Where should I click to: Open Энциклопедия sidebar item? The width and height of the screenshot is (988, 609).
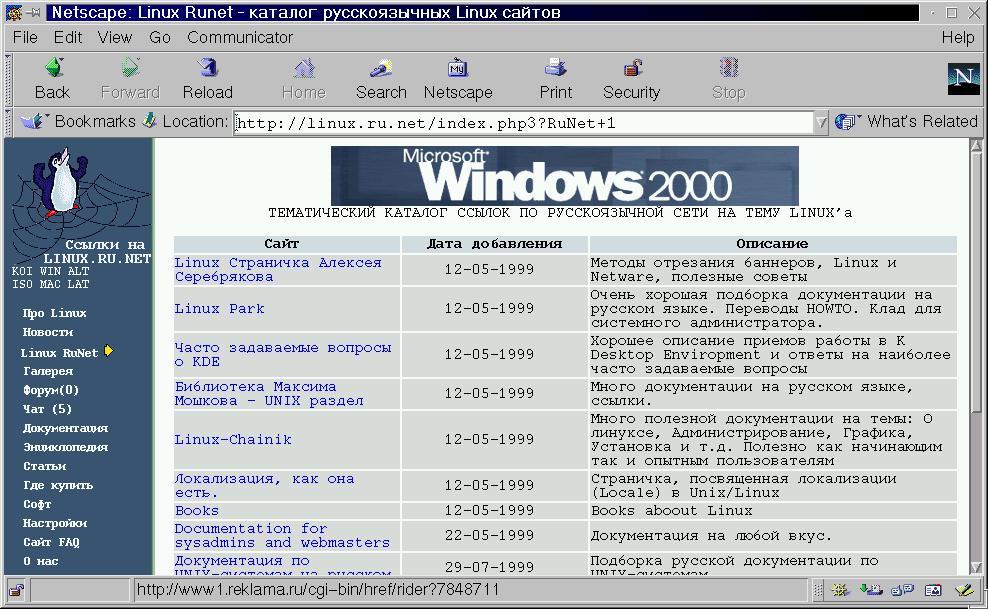(x=66, y=447)
